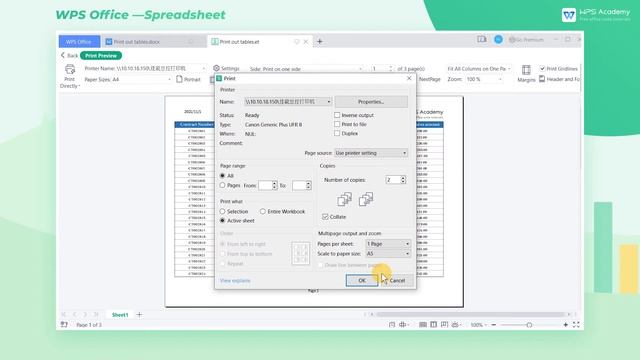This screenshot has width=640, height=360.
Task: Click the eye protection mode icon
Action: [455, 324]
